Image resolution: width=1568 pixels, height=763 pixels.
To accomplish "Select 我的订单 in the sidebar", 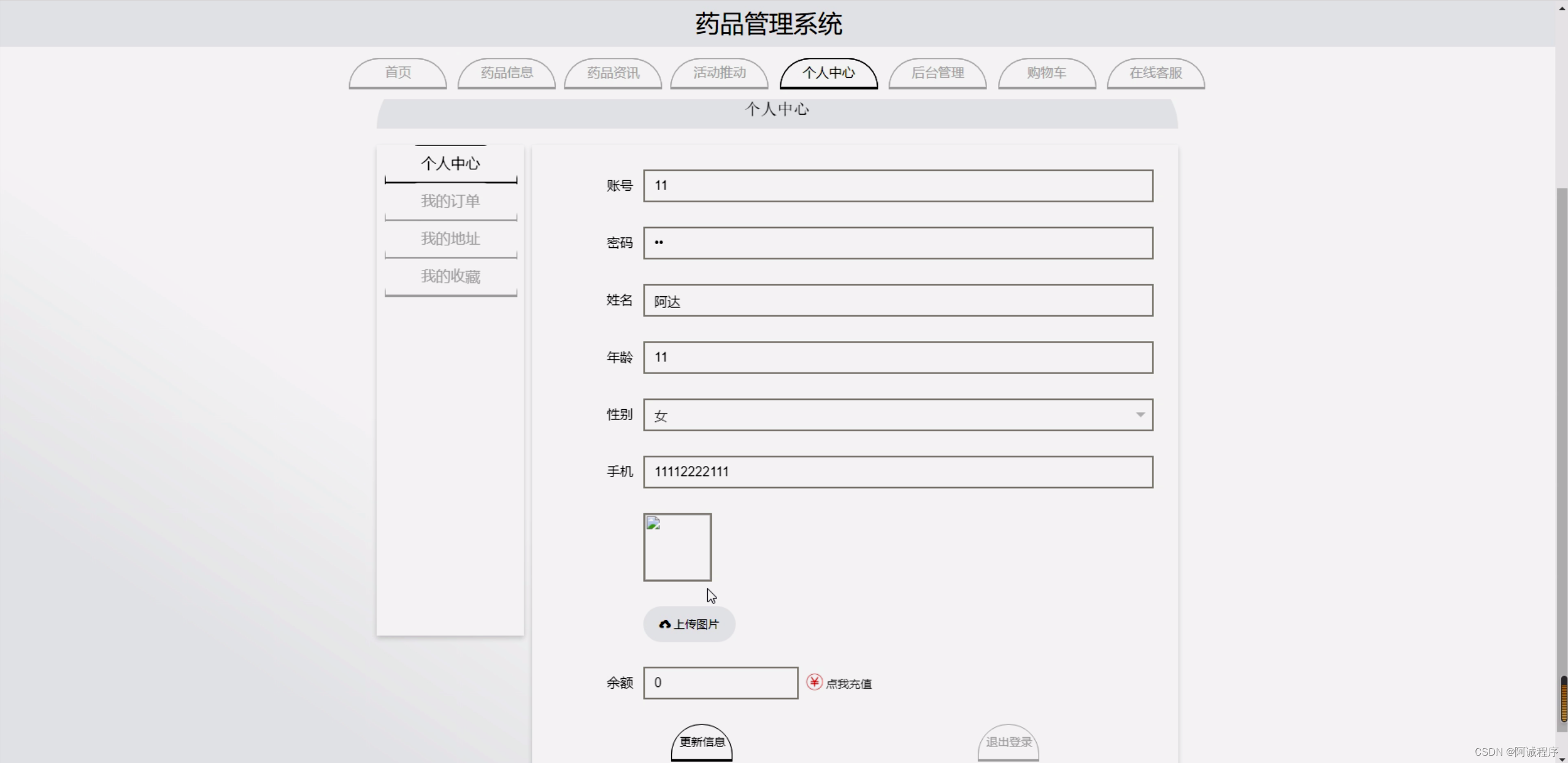I will (x=450, y=201).
